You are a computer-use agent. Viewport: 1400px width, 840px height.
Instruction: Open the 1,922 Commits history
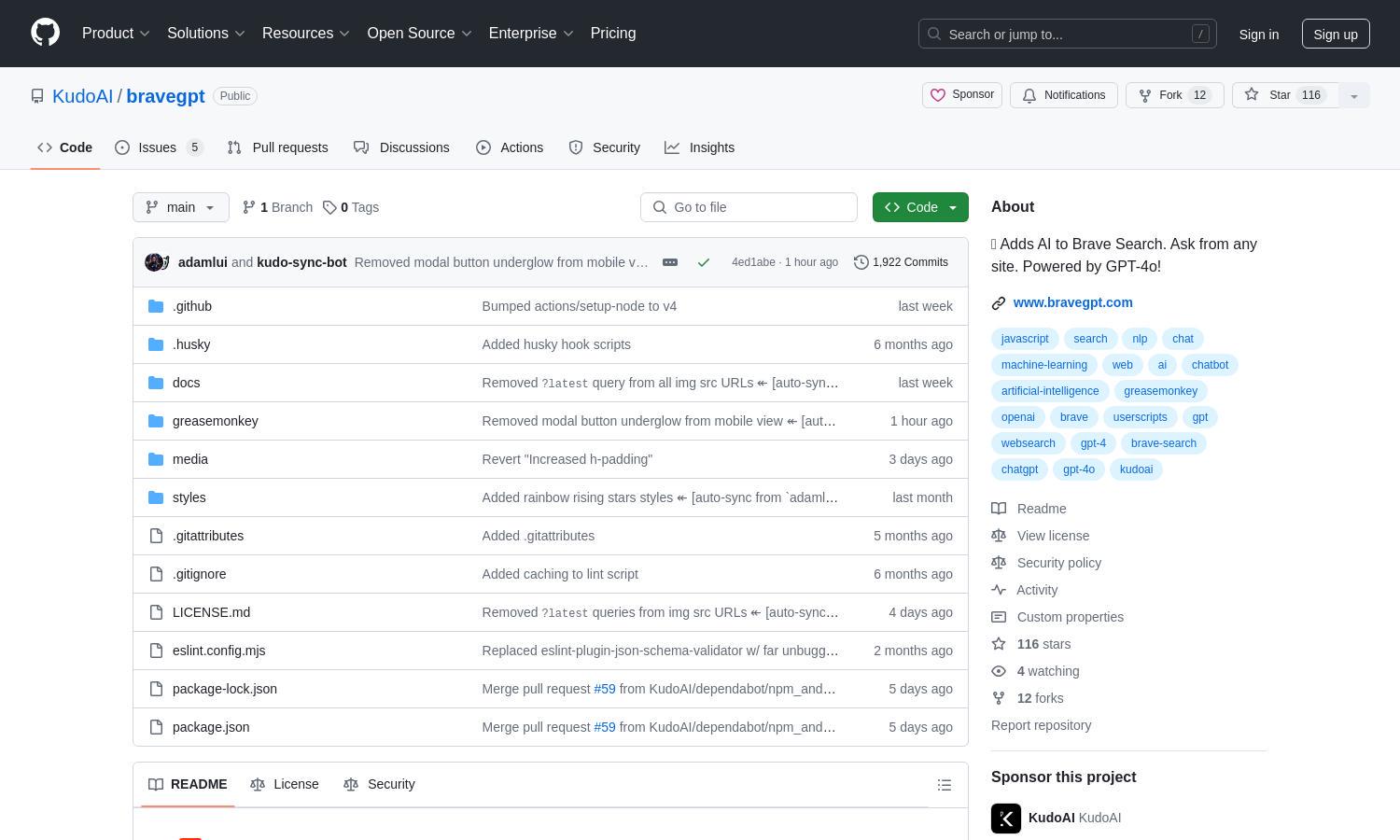901,262
